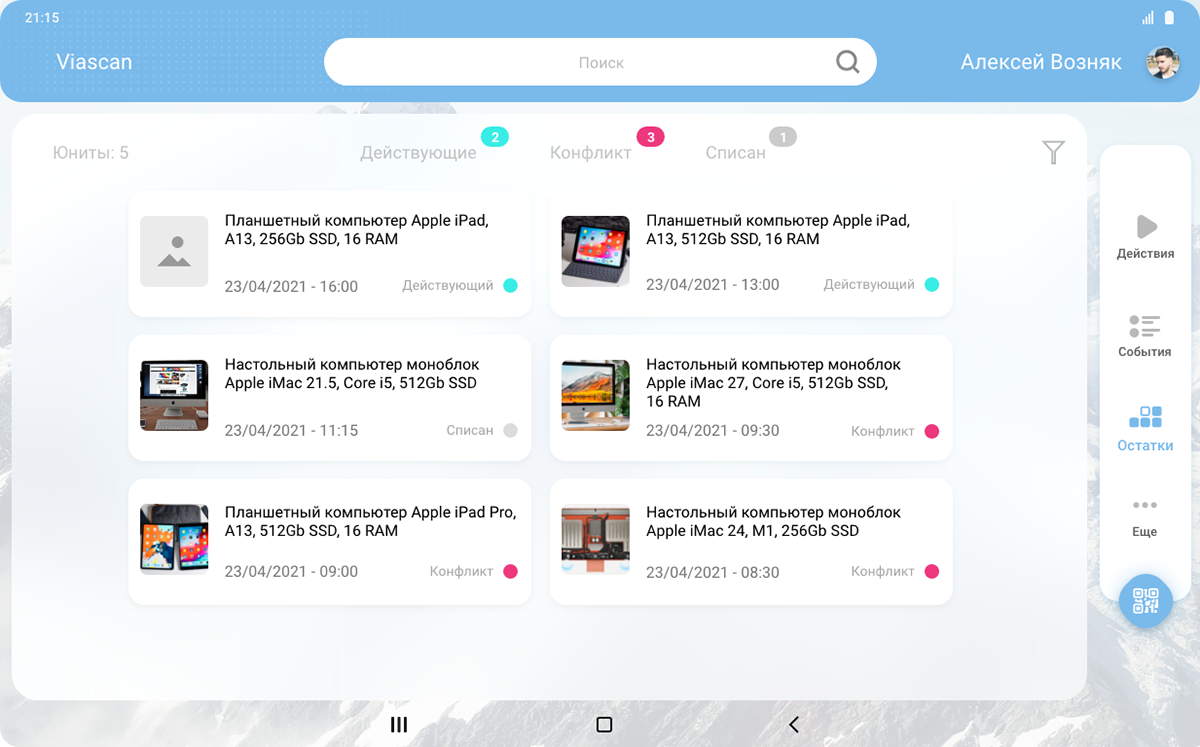Click placeholder image of iPad 256Gb card
The image size is (1200, 747).
pyautogui.click(x=174, y=252)
